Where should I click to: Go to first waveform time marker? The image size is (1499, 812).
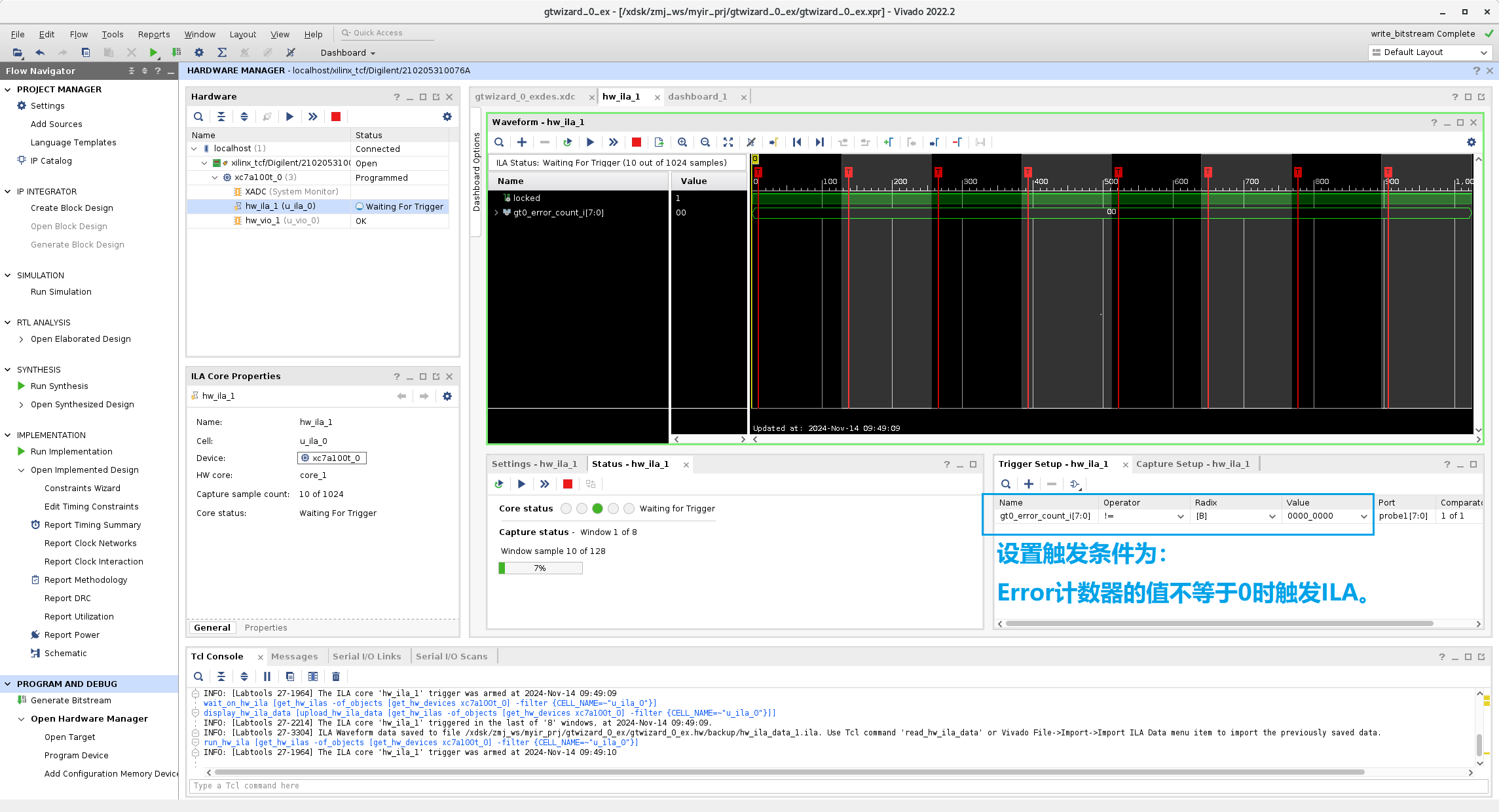797,142
